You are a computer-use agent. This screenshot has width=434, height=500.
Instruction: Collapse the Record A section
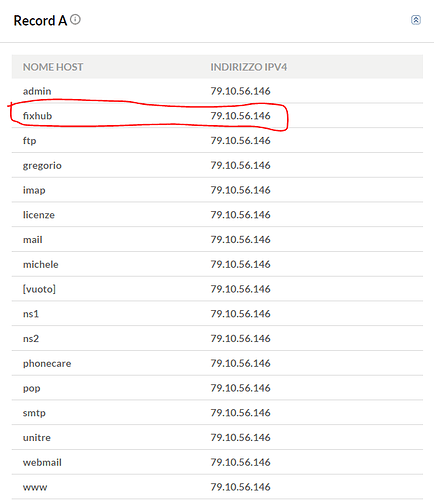416,20
